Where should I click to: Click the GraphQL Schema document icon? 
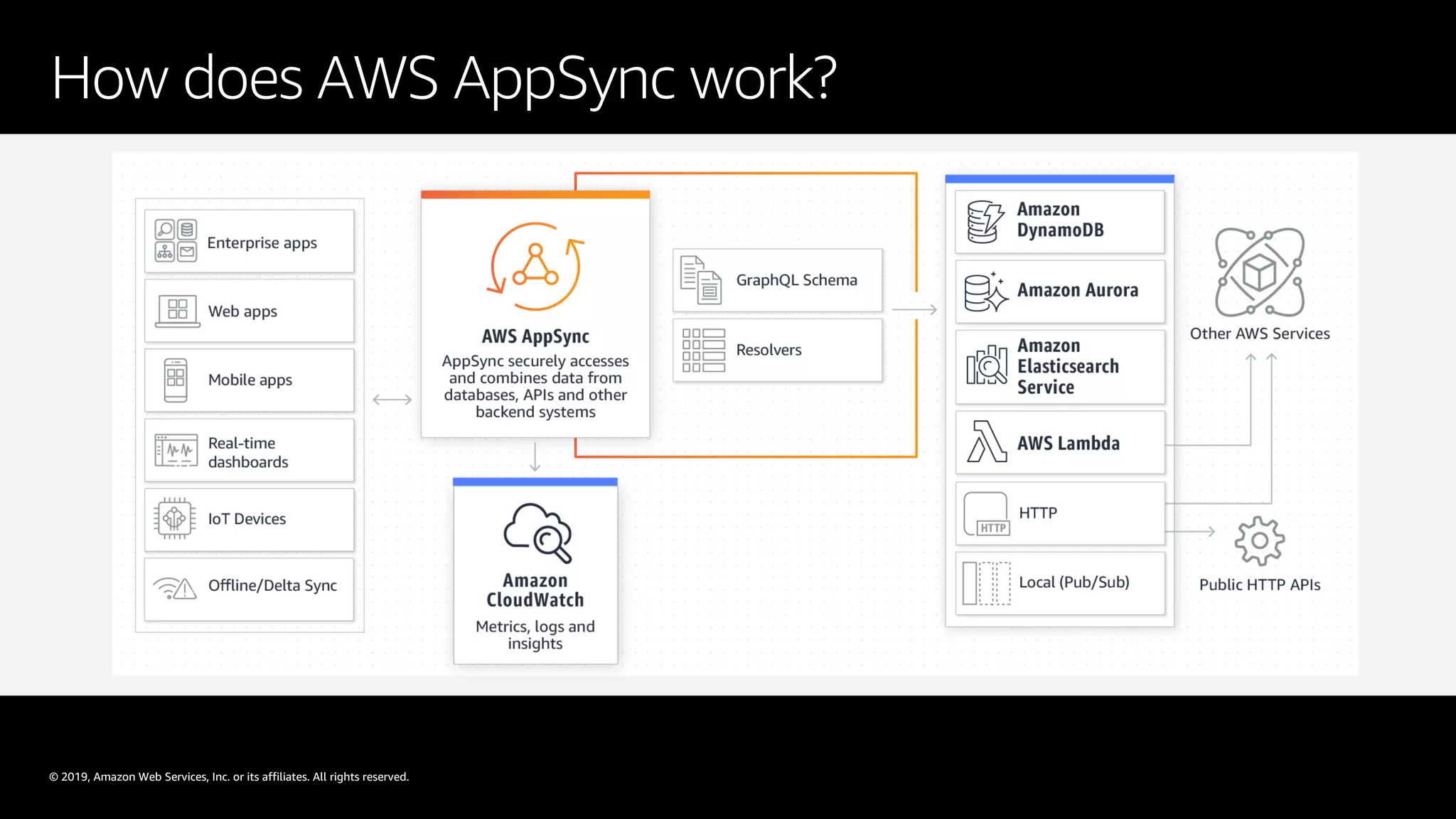click(701, 280)
